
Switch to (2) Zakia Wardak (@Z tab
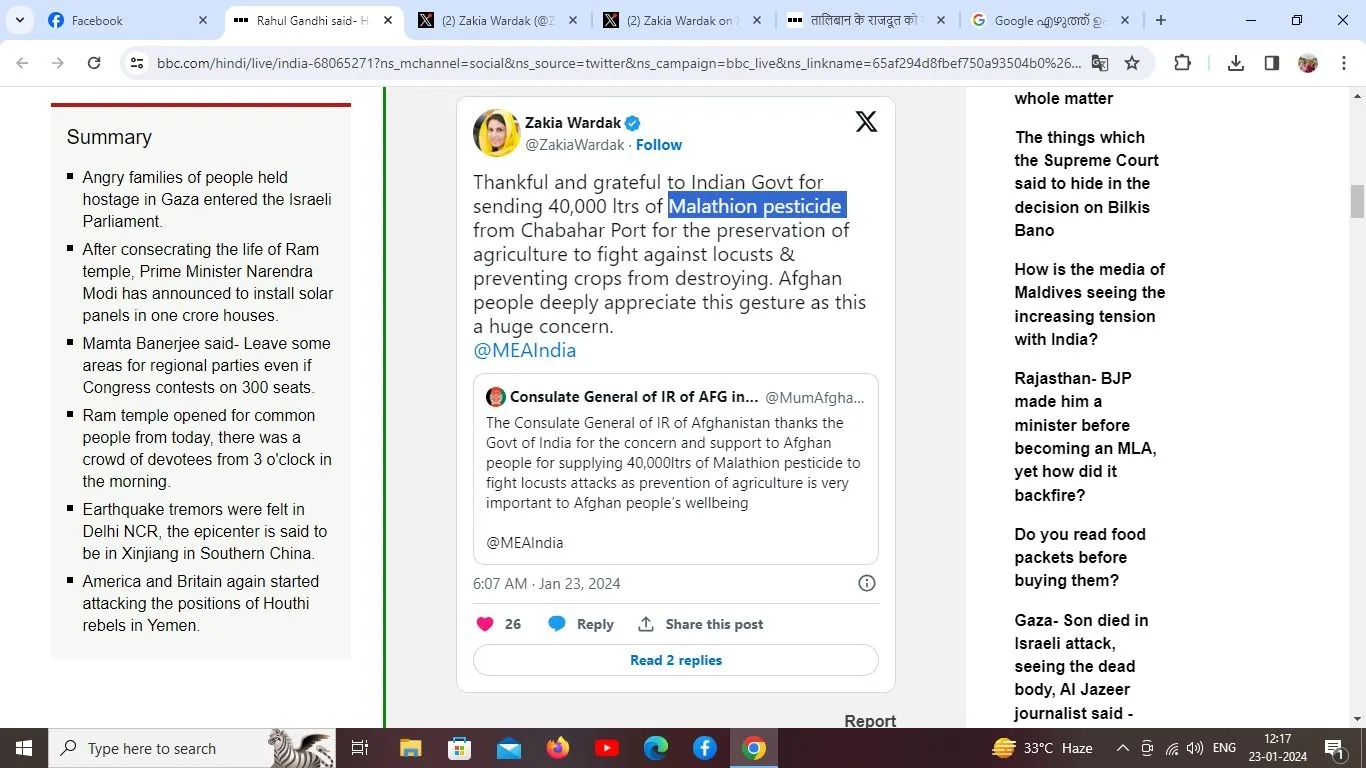[x=496, y=20]
